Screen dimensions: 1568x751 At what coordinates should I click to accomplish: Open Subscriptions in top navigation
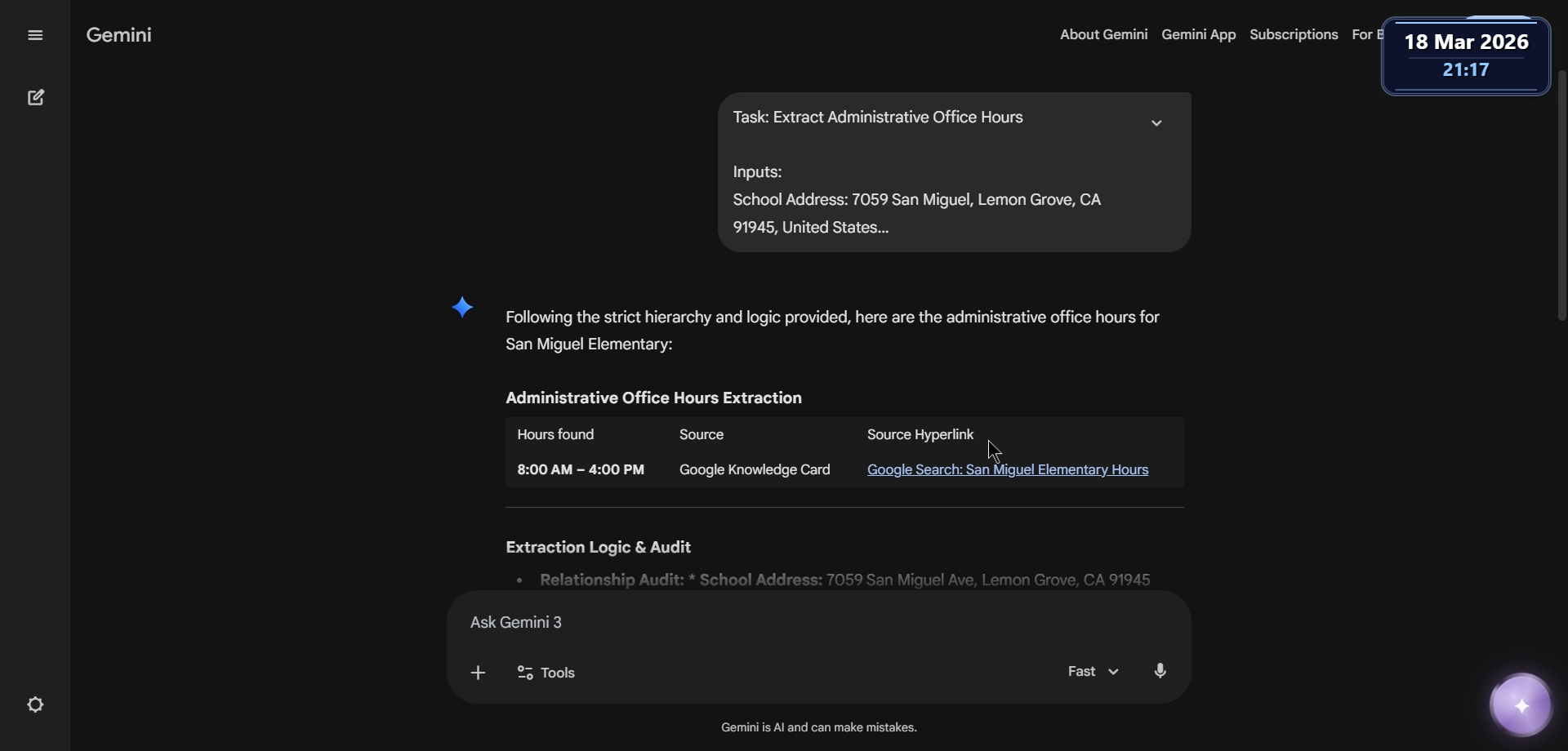coord(1294,34)
